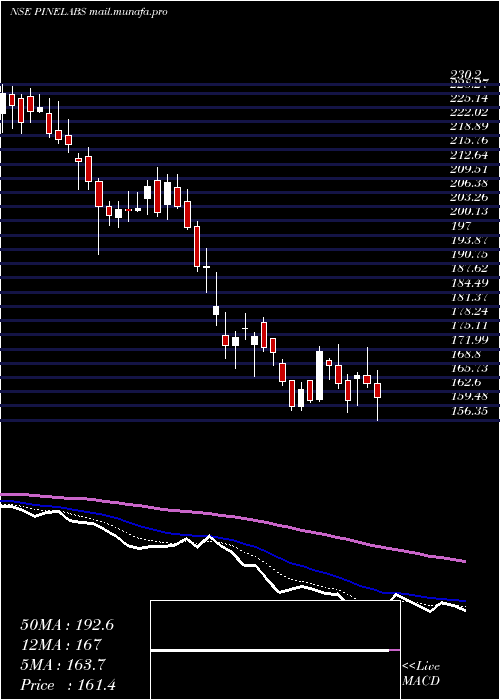Click the 212.64 price axis label
The width and height of the screenshot is (500, 700).
pyautogui.click(x=469, y=155)
